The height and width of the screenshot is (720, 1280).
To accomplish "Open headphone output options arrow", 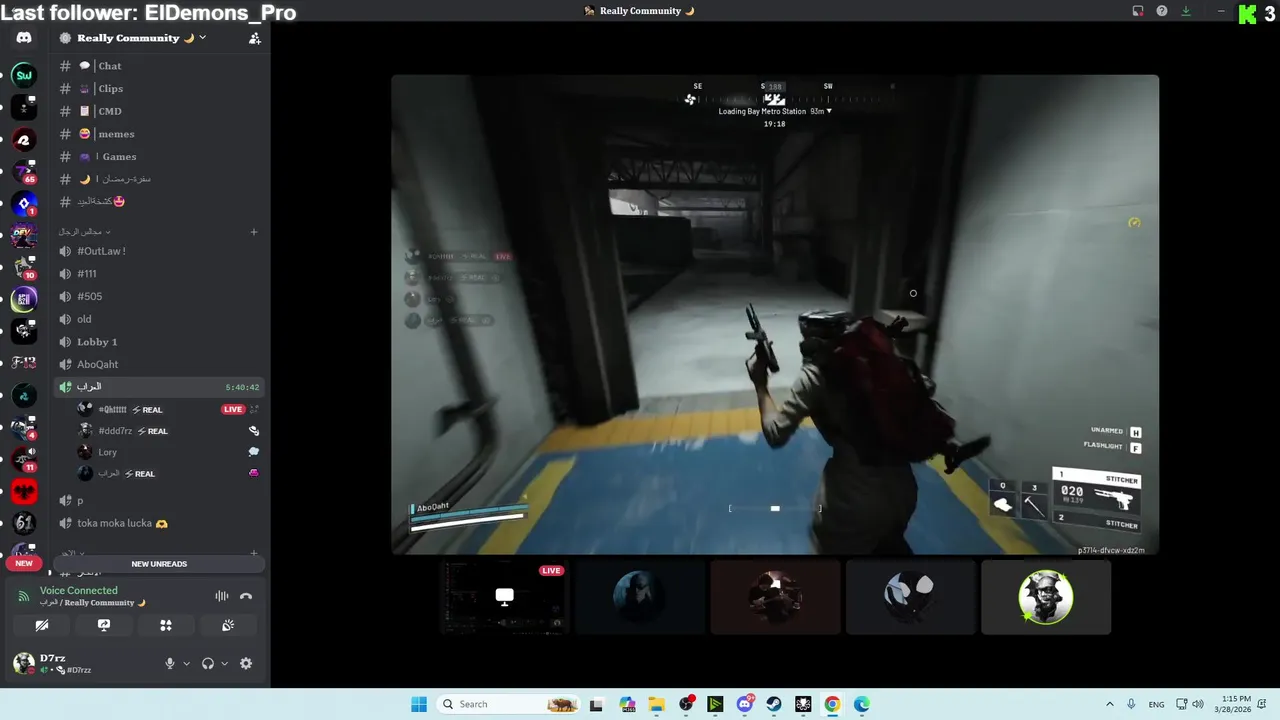I will pyautogui.click(x=224, y=664).
